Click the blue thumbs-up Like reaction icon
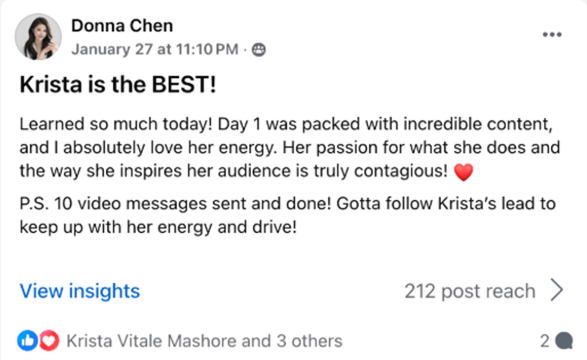 pos(27,341)
